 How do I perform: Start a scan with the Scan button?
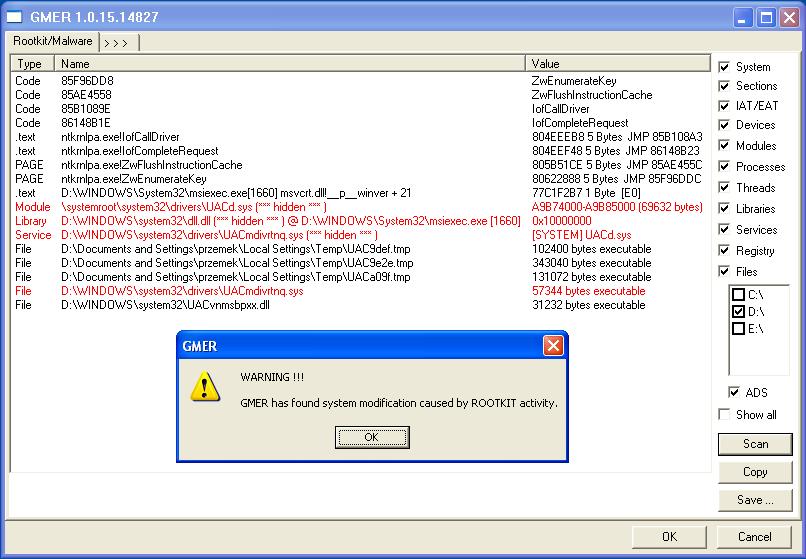point(755,444)
